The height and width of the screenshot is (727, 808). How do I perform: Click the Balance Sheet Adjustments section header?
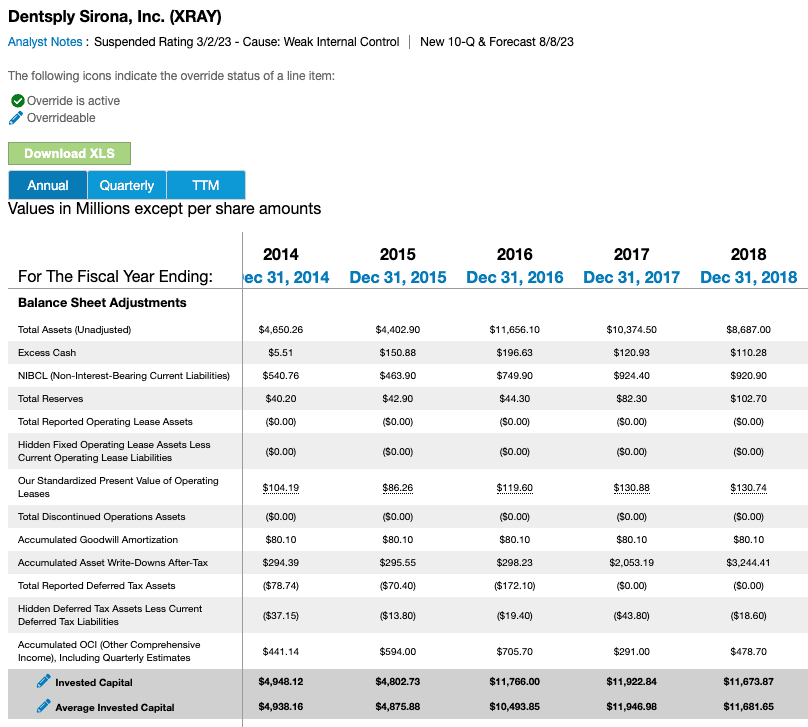point(102,302)
